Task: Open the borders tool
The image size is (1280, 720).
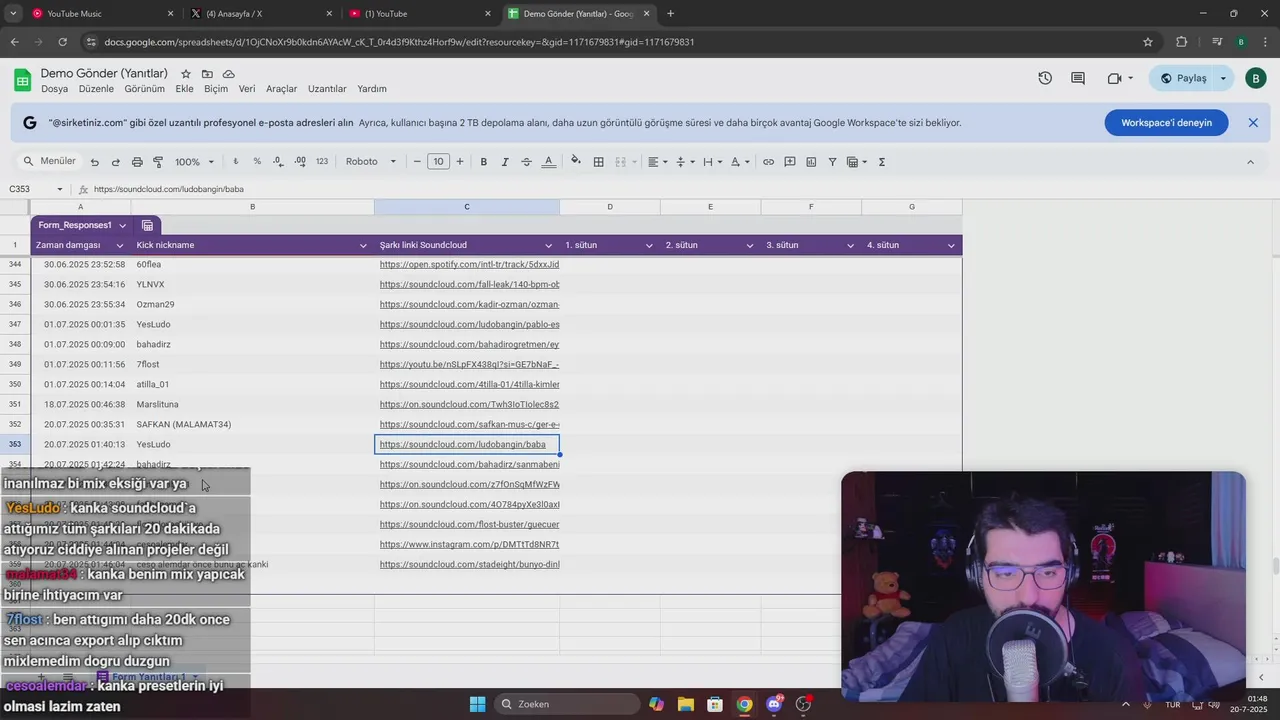Action: click(598, 162)
